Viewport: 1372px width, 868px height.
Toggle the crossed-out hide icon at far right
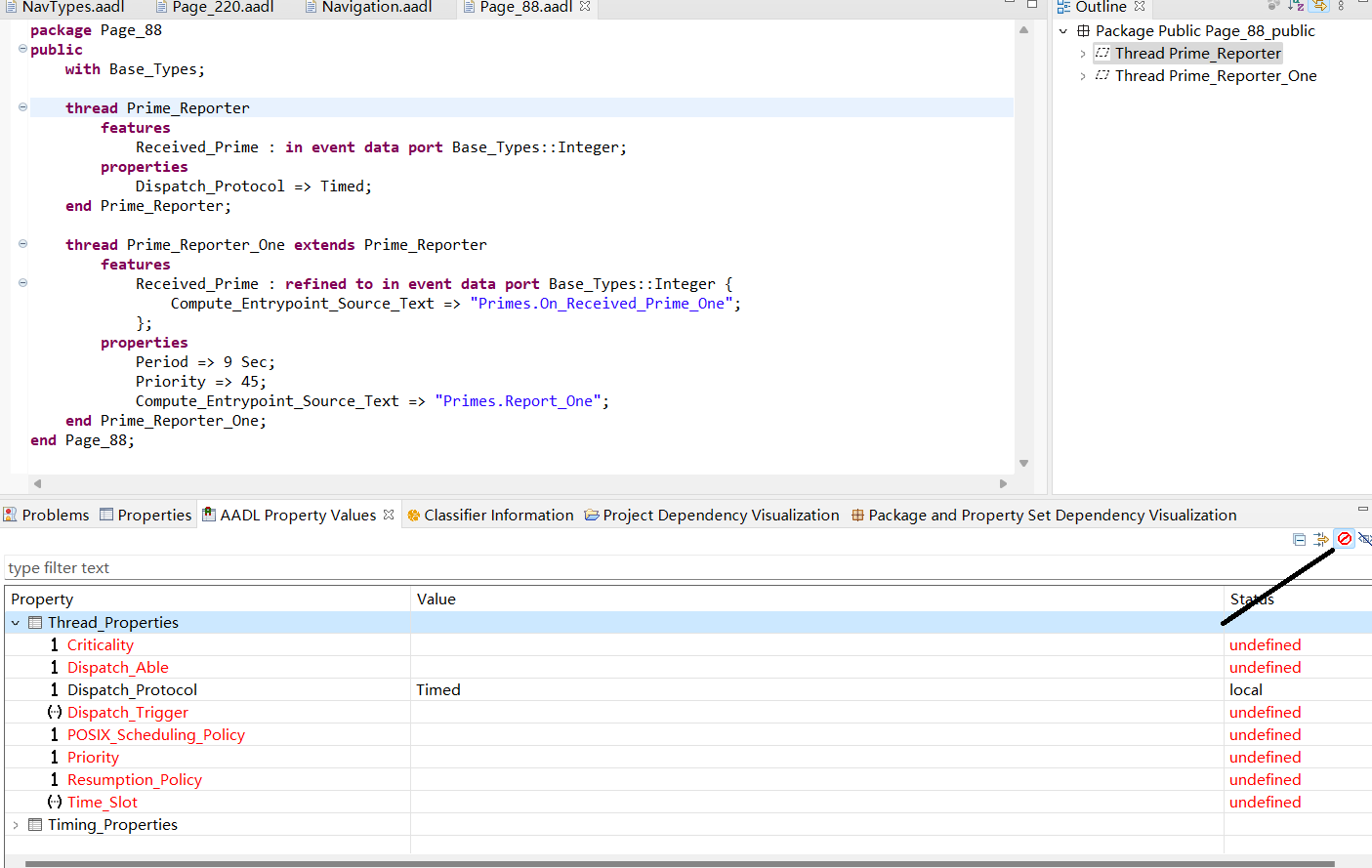pos(1365,539)
